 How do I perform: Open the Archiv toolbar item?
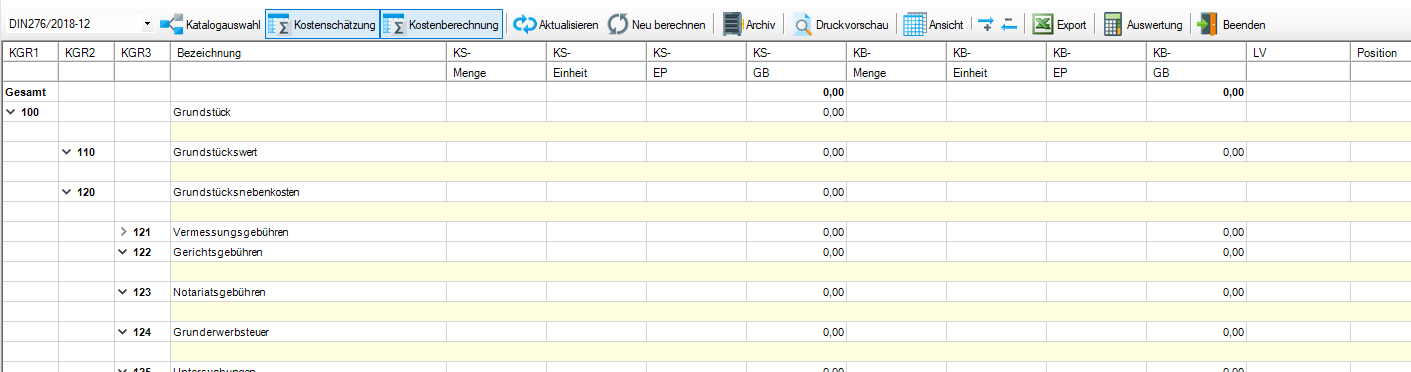(748, 24)
